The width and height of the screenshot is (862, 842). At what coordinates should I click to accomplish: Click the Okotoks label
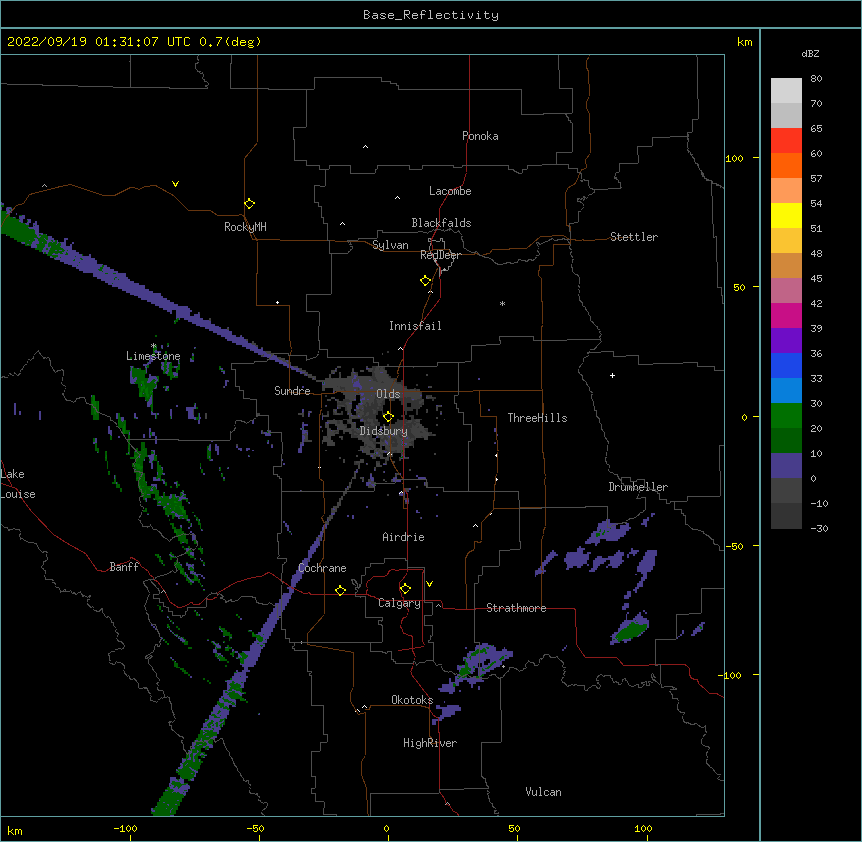pos(412,700)
